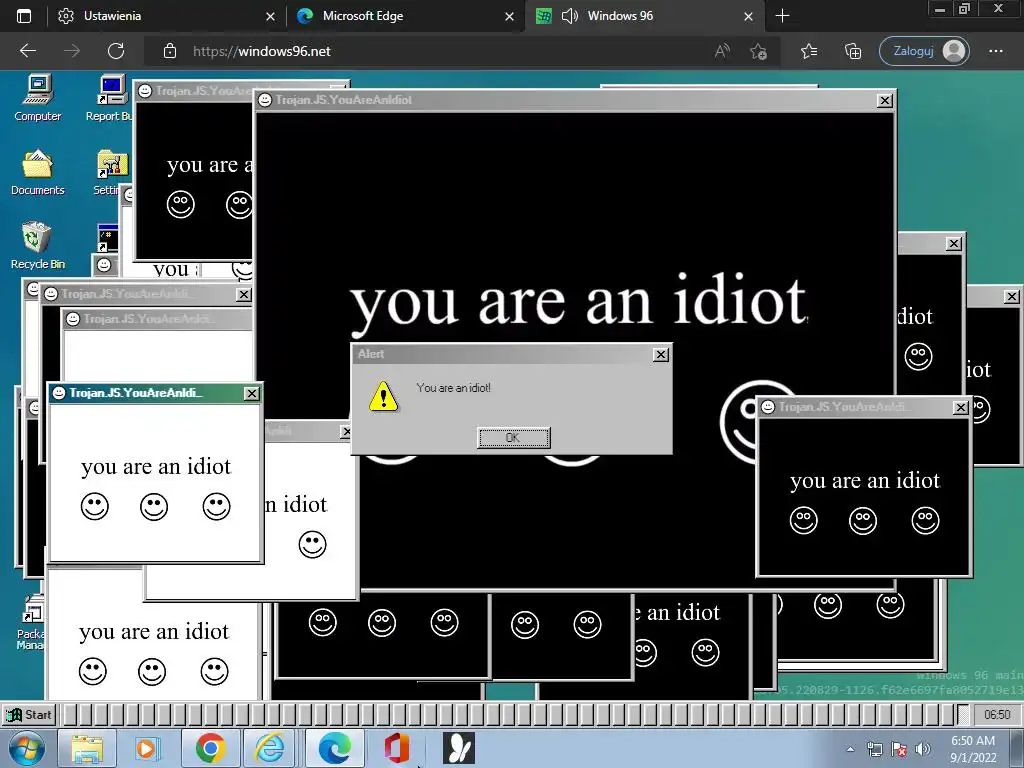Open the Report Bug desktop icon
This screenshot has height=768, width=1024.
110,98
